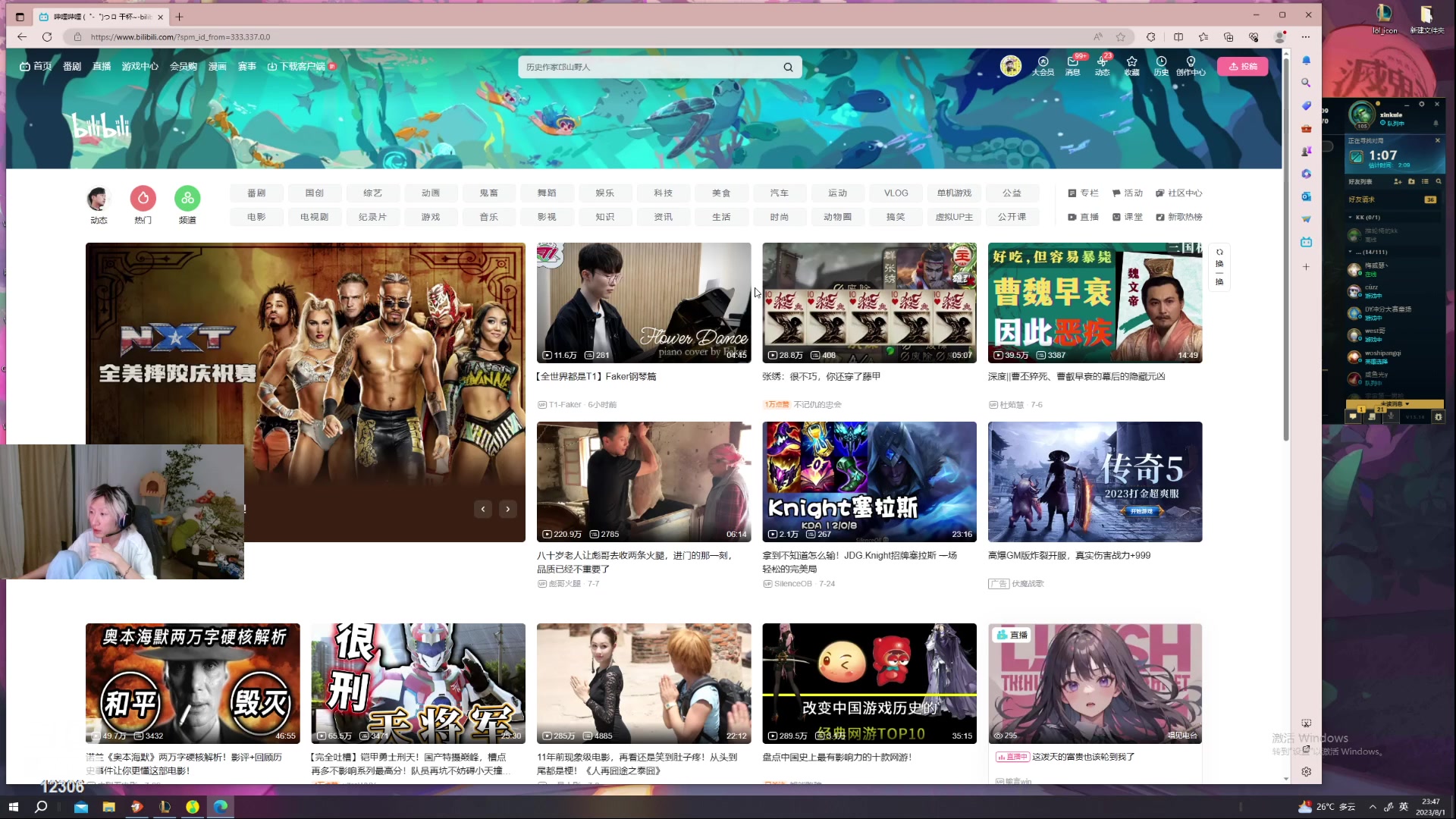Click the search icon in League friends list

click(x=1439, y=181)
